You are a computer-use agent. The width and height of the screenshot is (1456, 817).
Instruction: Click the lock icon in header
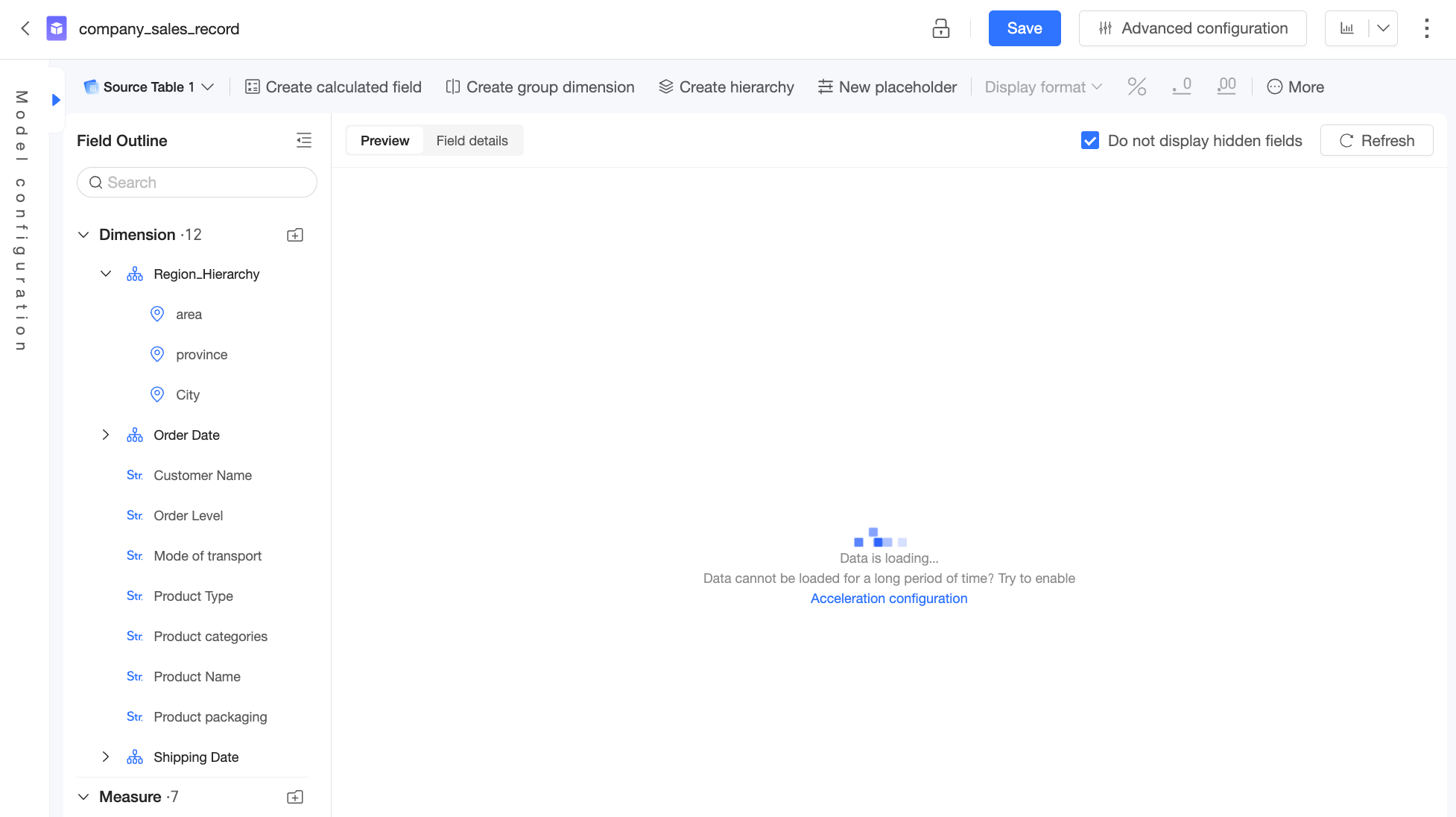pos(941,28)
